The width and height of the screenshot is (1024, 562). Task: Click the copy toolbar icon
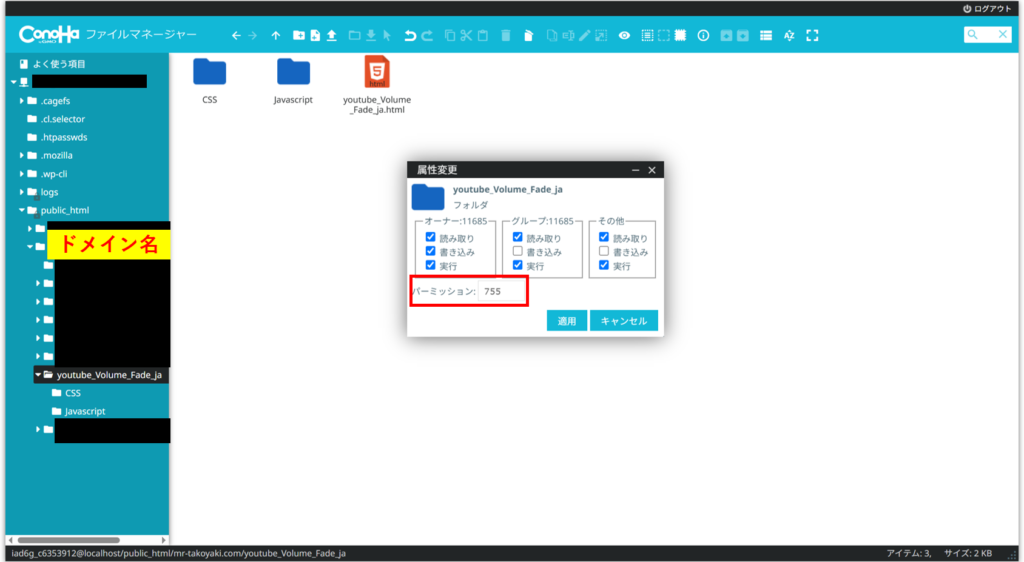[449, 35]
